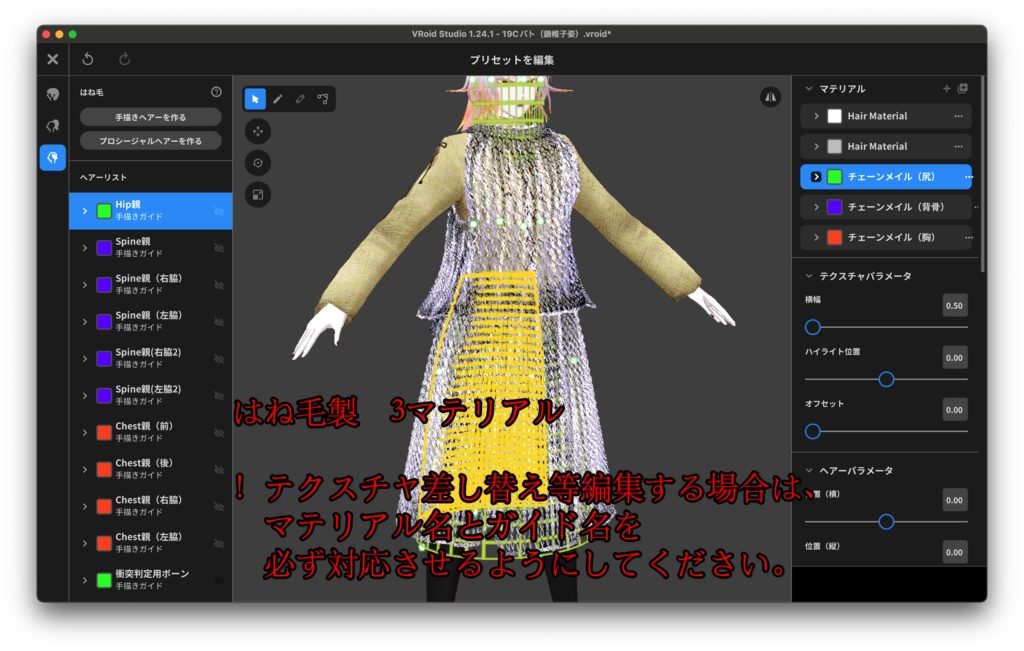Switch to the hairstyle sidebar tab

pyautogui.click(x=52, y=125)
